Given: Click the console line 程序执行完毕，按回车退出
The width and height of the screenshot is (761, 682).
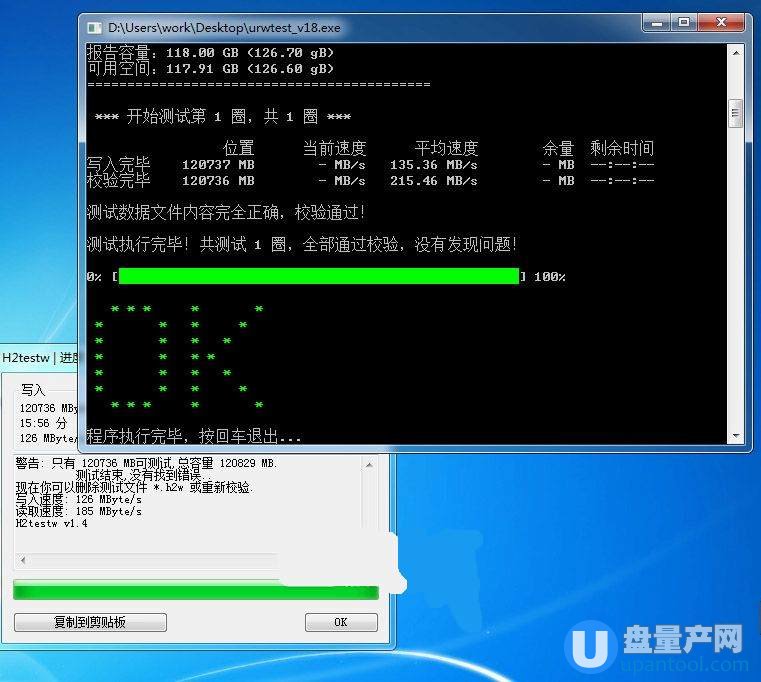Looking at the screenshot, I should click(x=195, y=436).
